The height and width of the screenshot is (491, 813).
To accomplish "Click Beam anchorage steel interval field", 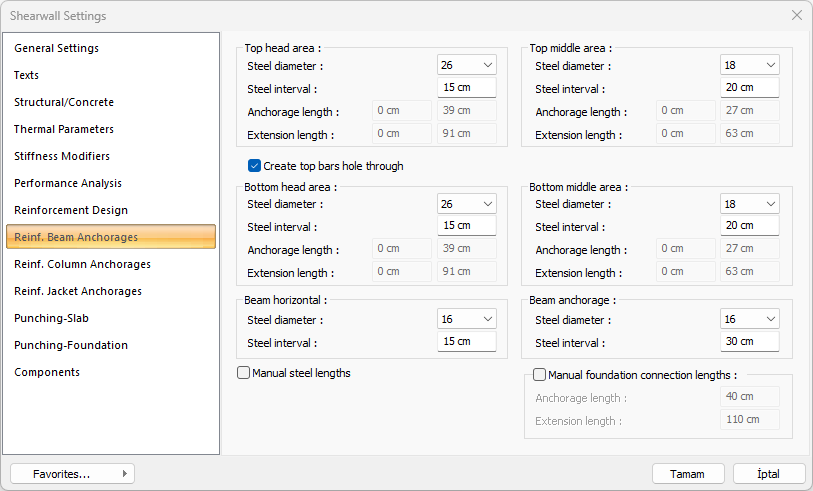I will click(750, 342).
